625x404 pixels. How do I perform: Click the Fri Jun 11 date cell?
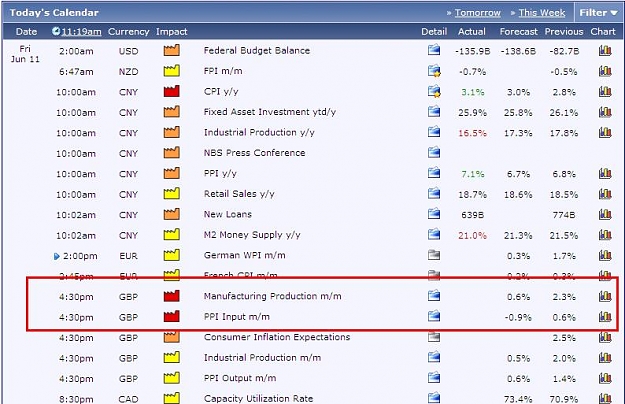coord(25,54)
